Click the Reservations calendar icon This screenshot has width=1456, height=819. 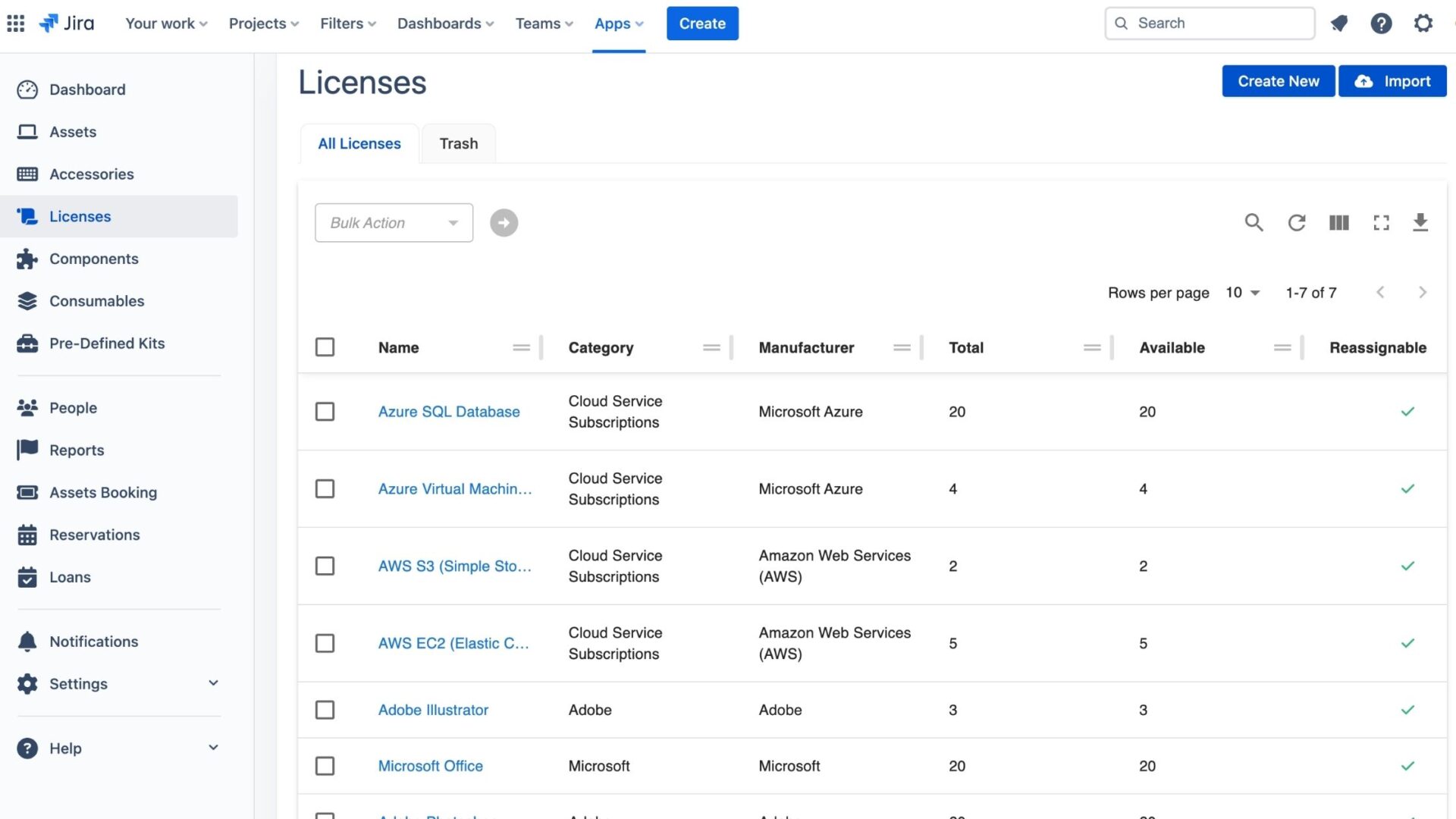coord(27,535)
